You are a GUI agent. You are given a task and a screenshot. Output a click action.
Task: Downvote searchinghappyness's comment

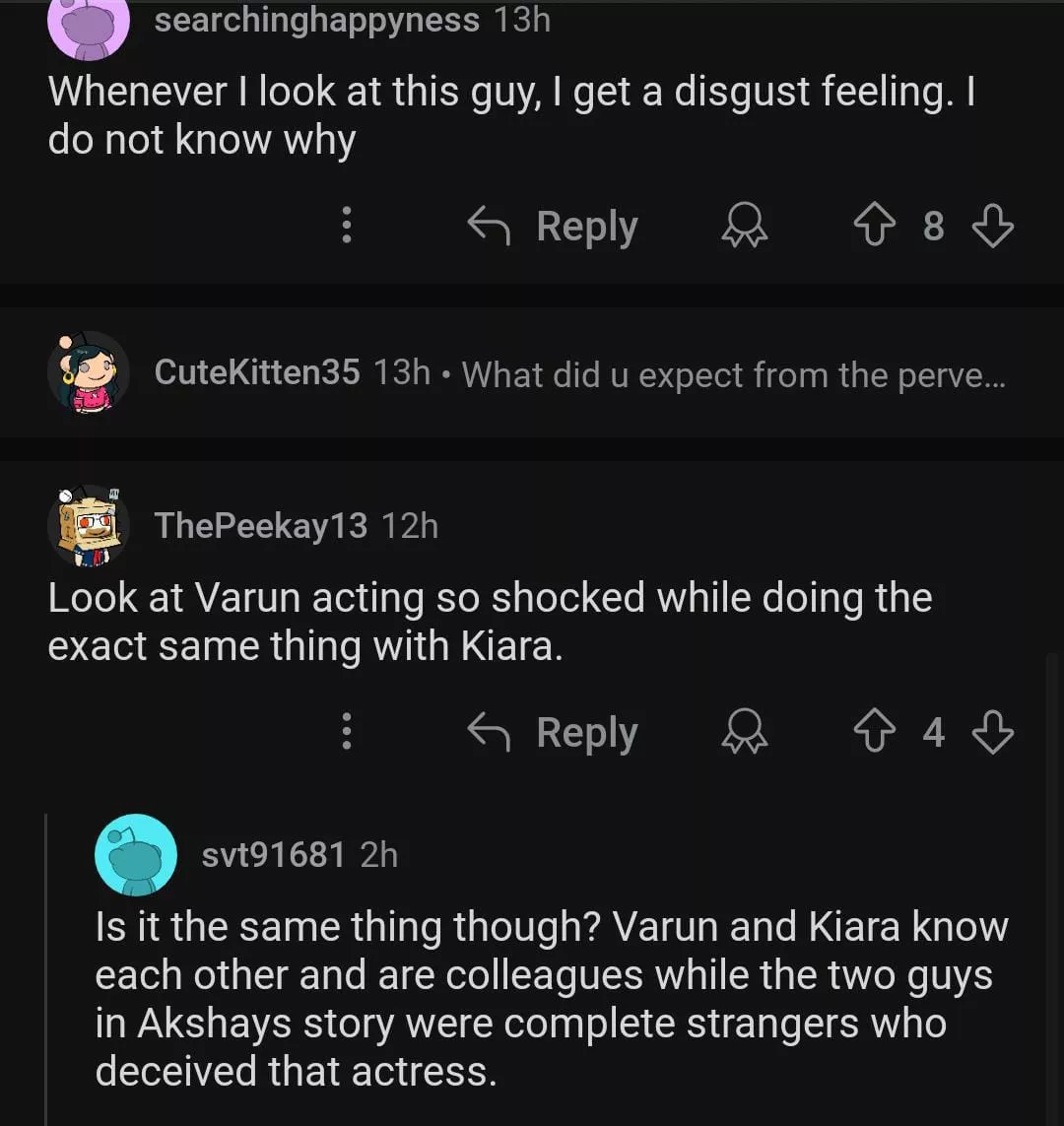click(x=992, y=227)
